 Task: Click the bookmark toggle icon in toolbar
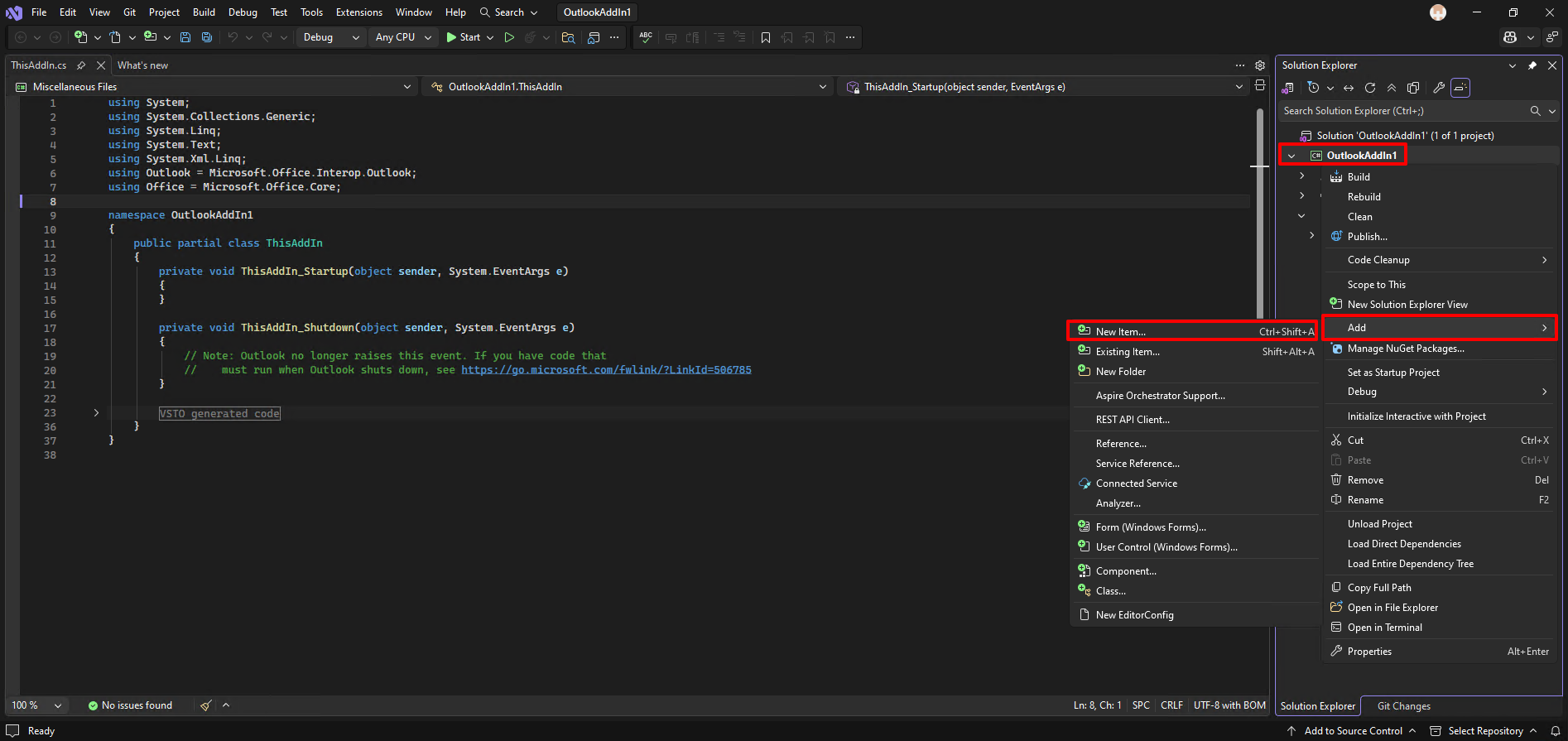pos(765,37)
